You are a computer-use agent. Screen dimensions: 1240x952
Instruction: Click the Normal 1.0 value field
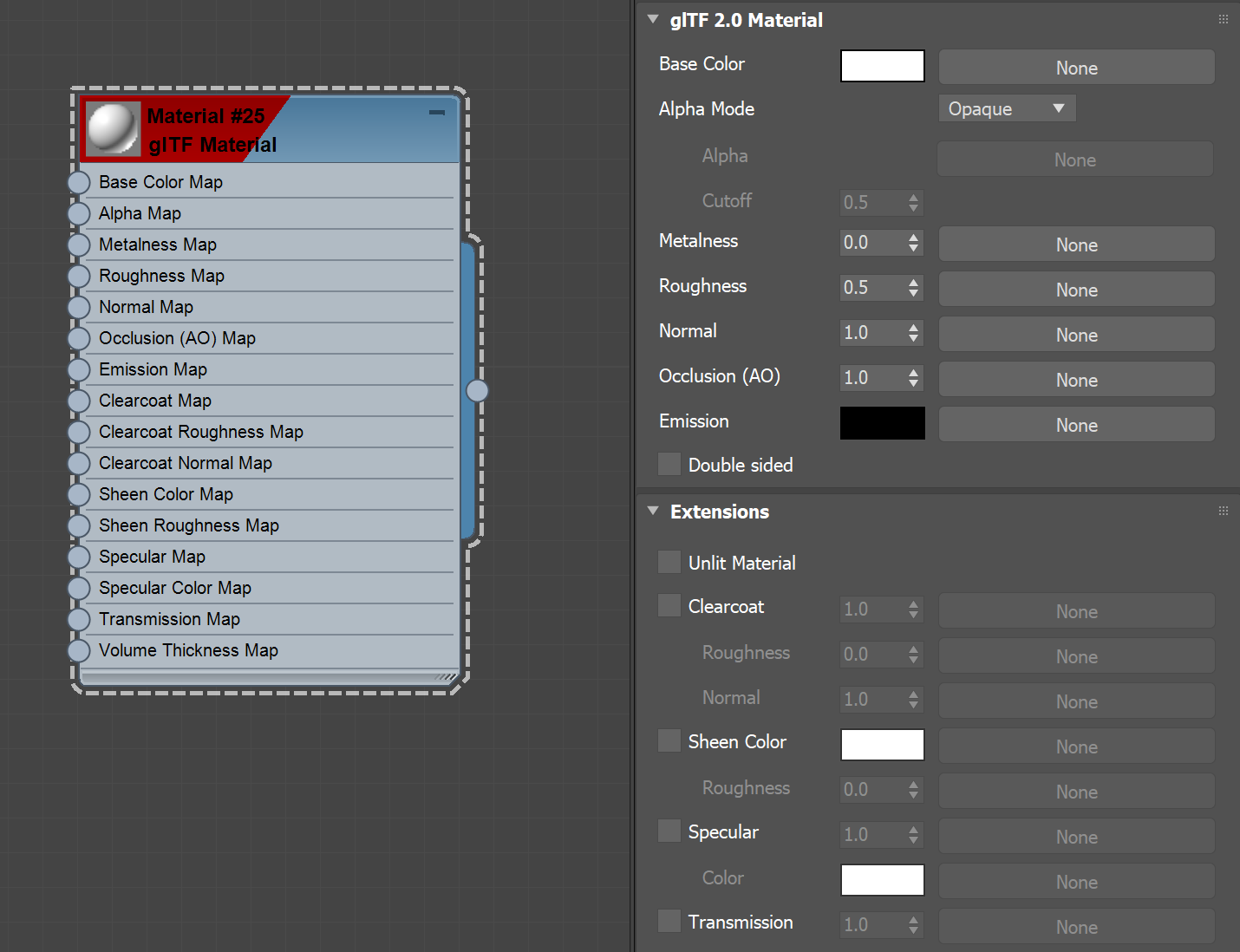872,333
